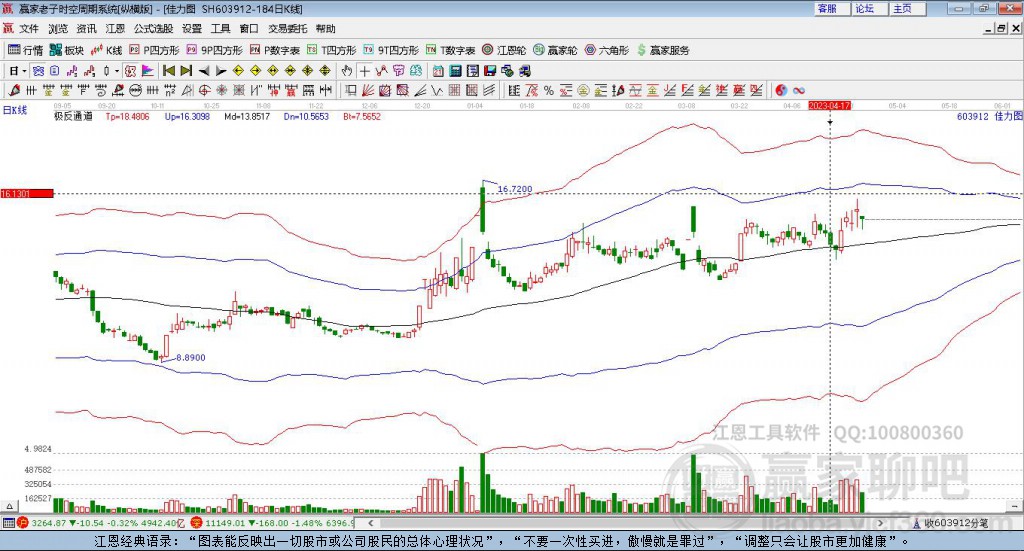Click the 2023-04-17 date marker
Image resolution: width=1024 pixels, height=551 pixels.
pyautogui.click(x=829, y=105)
